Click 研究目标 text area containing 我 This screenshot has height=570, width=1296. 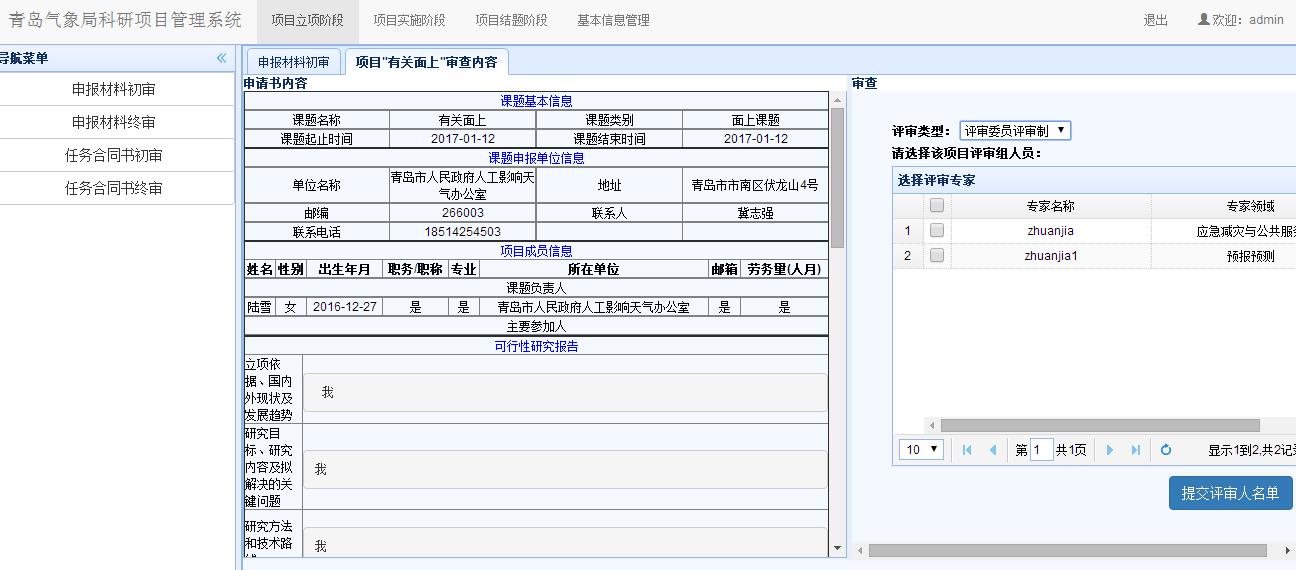[565, 469]
